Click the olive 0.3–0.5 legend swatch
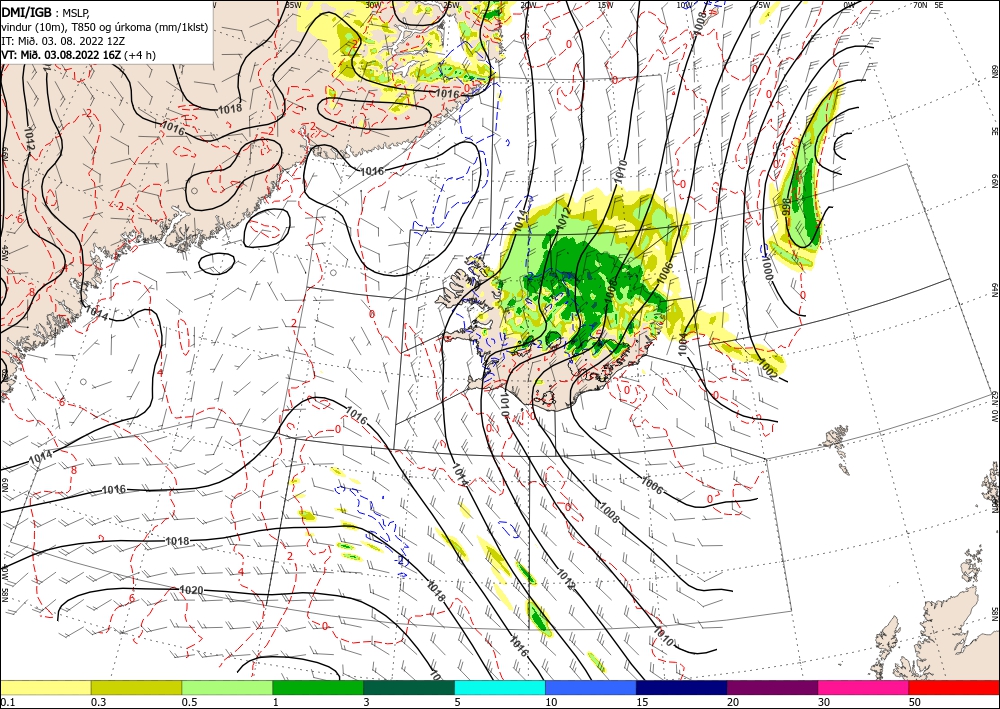Screen dimensions: 1000x709 point(136,687)
